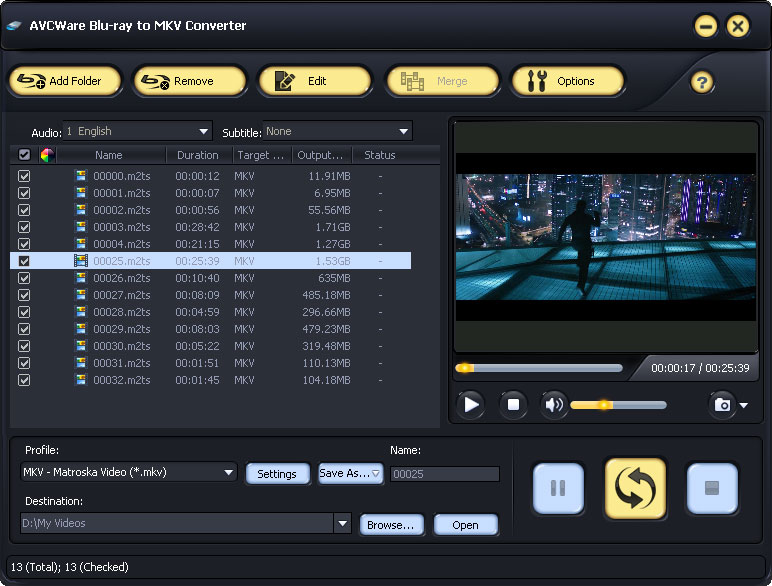This screenshot has height=586, width=772.
Task: Open the Options dialog
Action: [568, 81]
